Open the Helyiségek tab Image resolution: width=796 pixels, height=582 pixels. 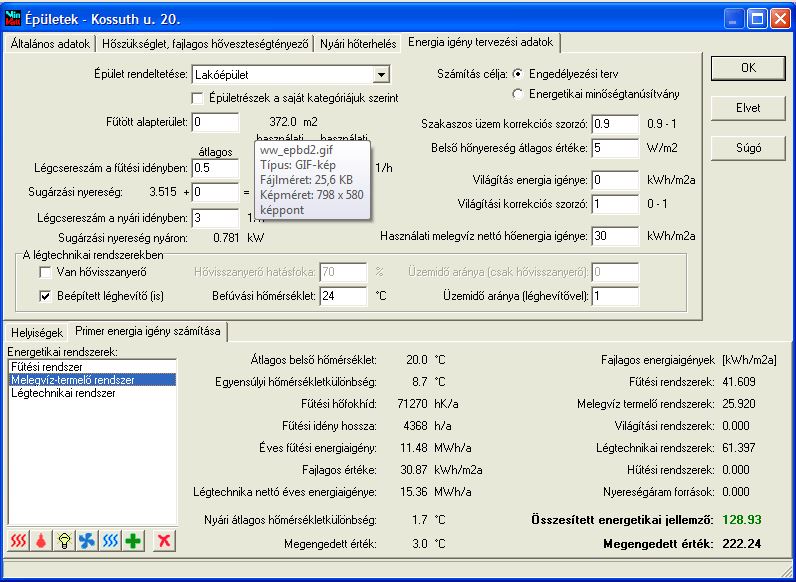[37, 333]
